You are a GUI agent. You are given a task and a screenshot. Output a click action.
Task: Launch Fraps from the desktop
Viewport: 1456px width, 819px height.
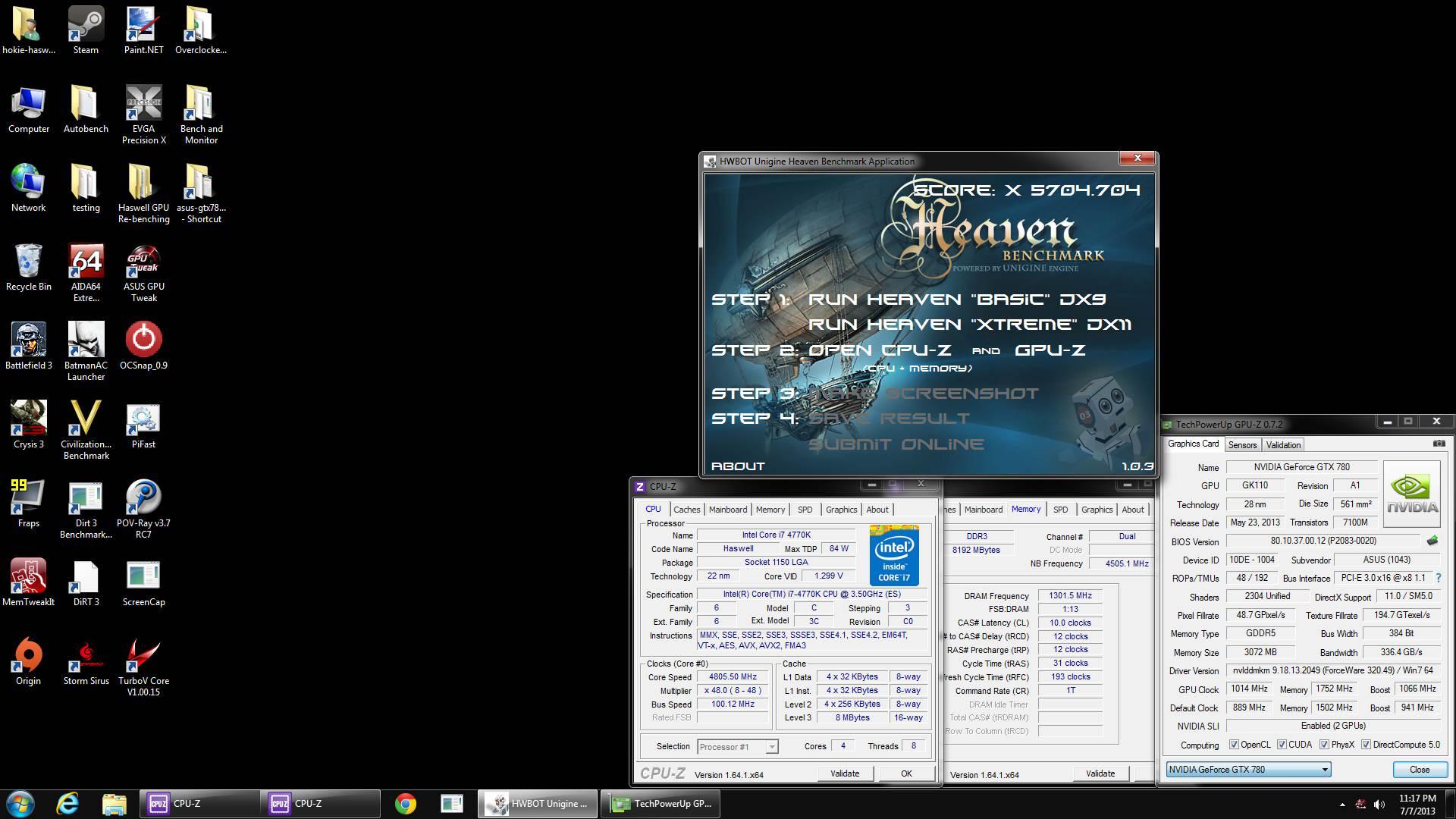[28, 503]
